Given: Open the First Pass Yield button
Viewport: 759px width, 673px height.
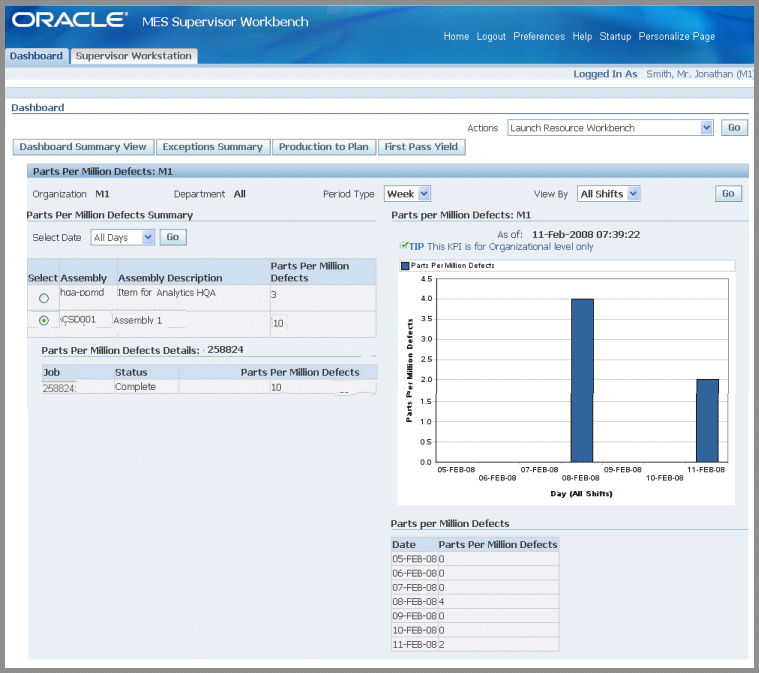Looking at the screenshot, I should (x=421, y=147).
